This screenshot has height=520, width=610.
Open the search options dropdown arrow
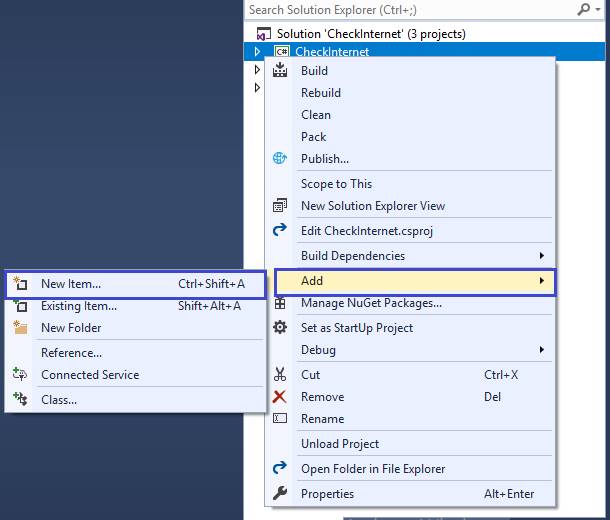click(598, 9)
